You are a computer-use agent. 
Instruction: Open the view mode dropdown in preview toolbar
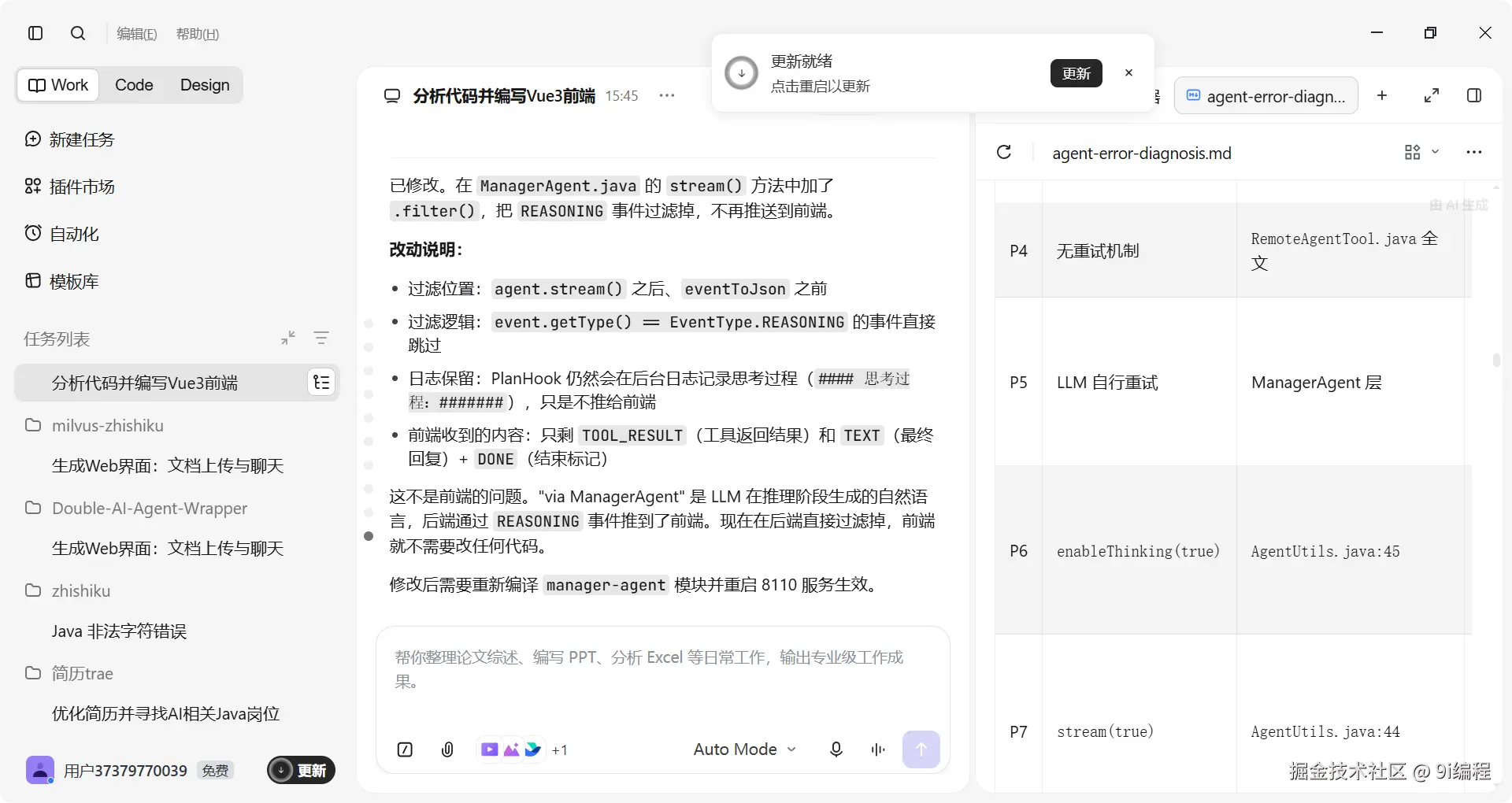[x=1421, y=152]
